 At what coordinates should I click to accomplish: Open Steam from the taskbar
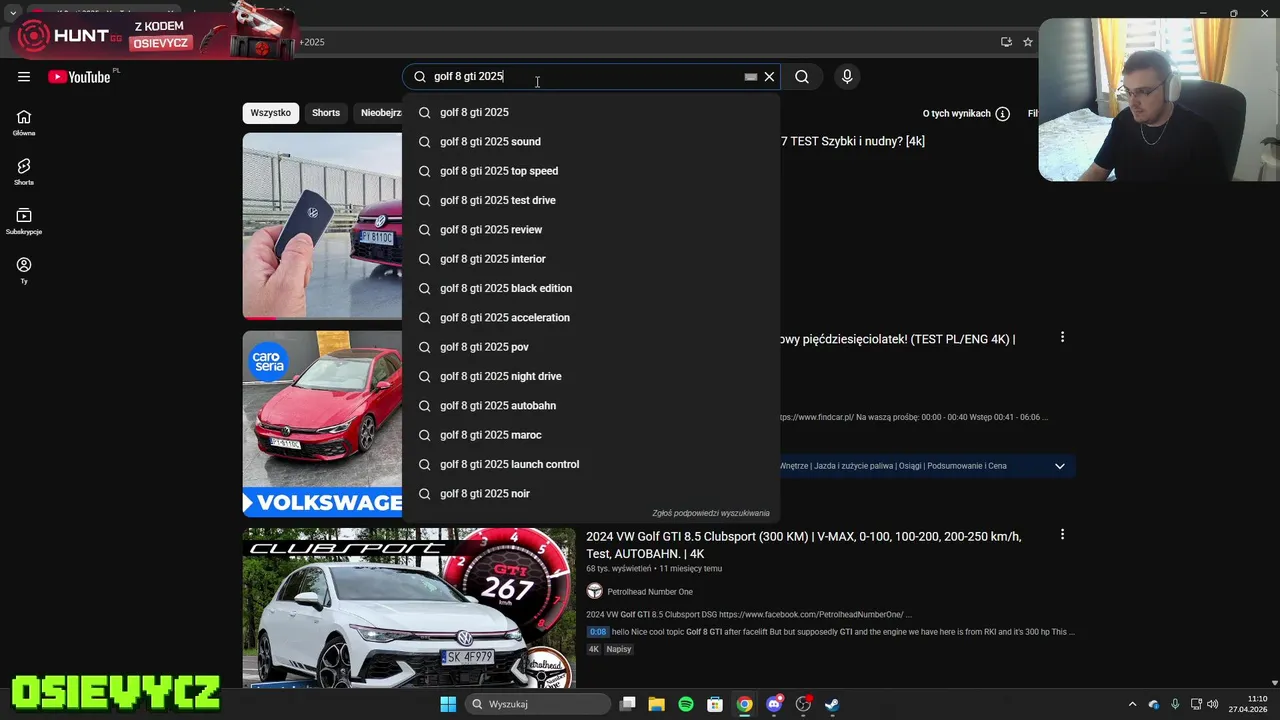coord(832,704)
